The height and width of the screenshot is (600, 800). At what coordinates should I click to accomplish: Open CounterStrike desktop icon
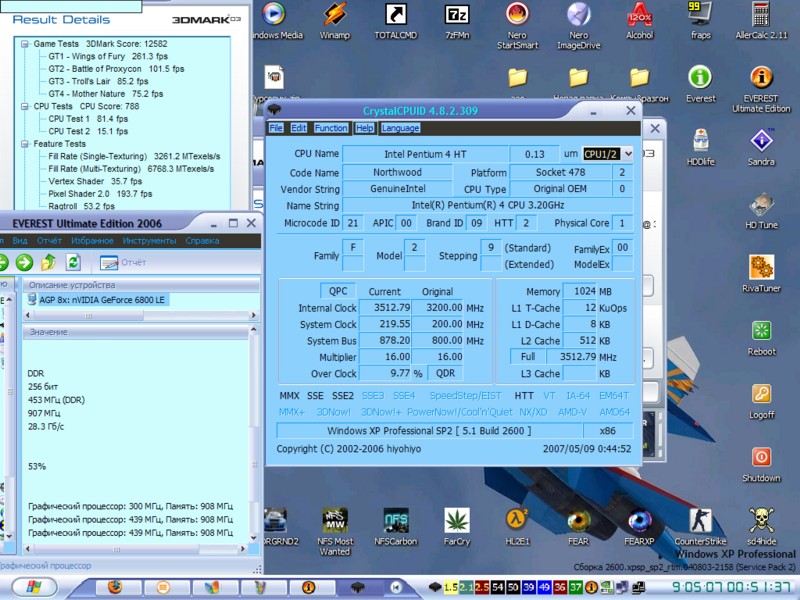pos(701,527)
